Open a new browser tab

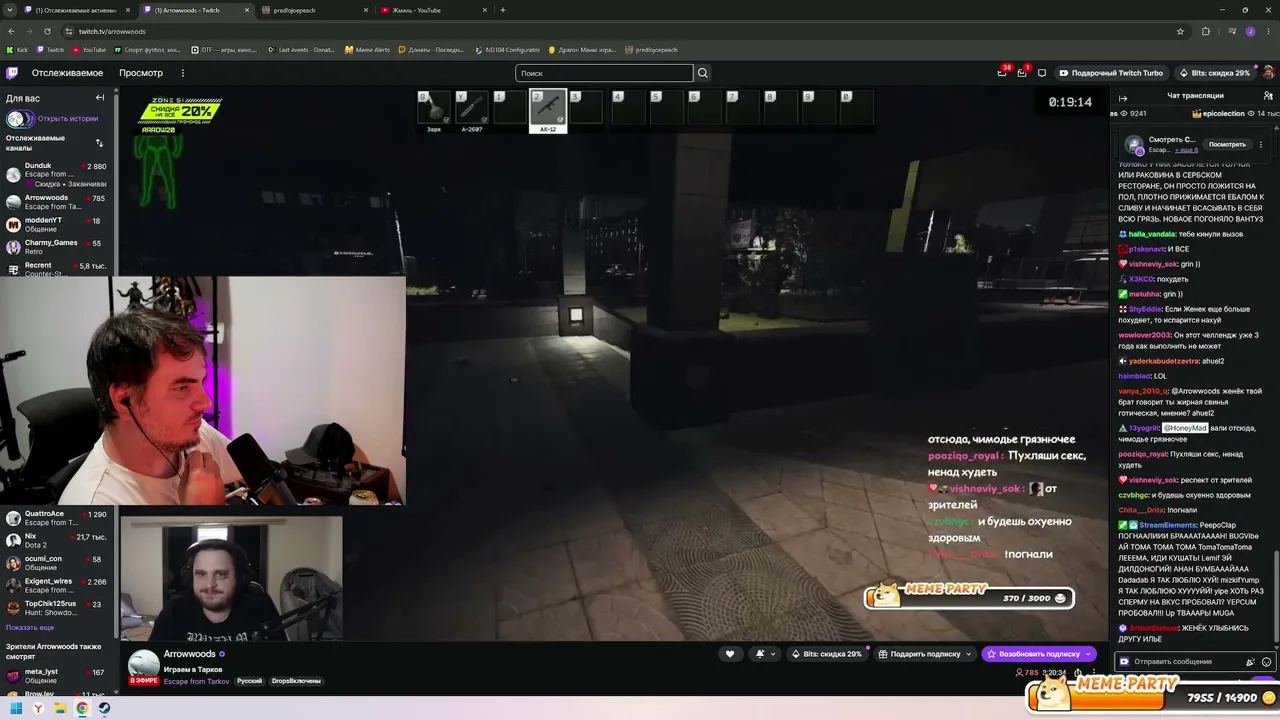503,10
